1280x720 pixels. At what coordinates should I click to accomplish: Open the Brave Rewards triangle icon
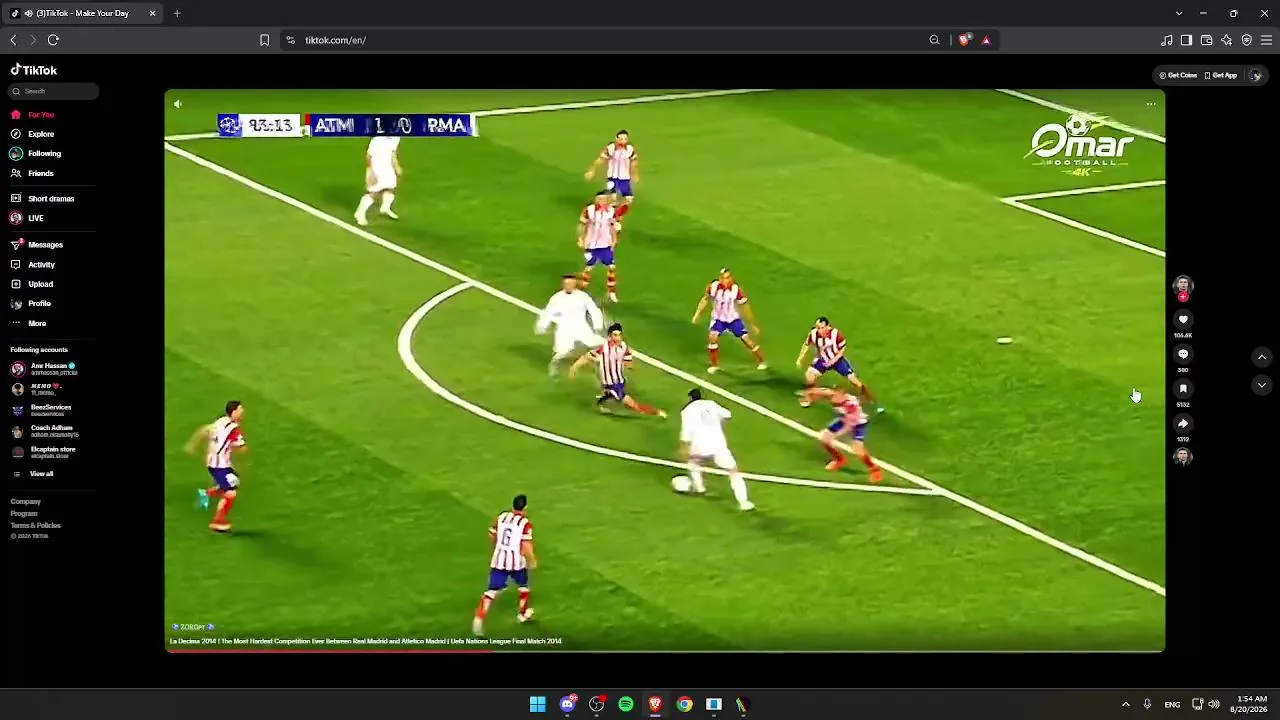(x=986, y=40)
